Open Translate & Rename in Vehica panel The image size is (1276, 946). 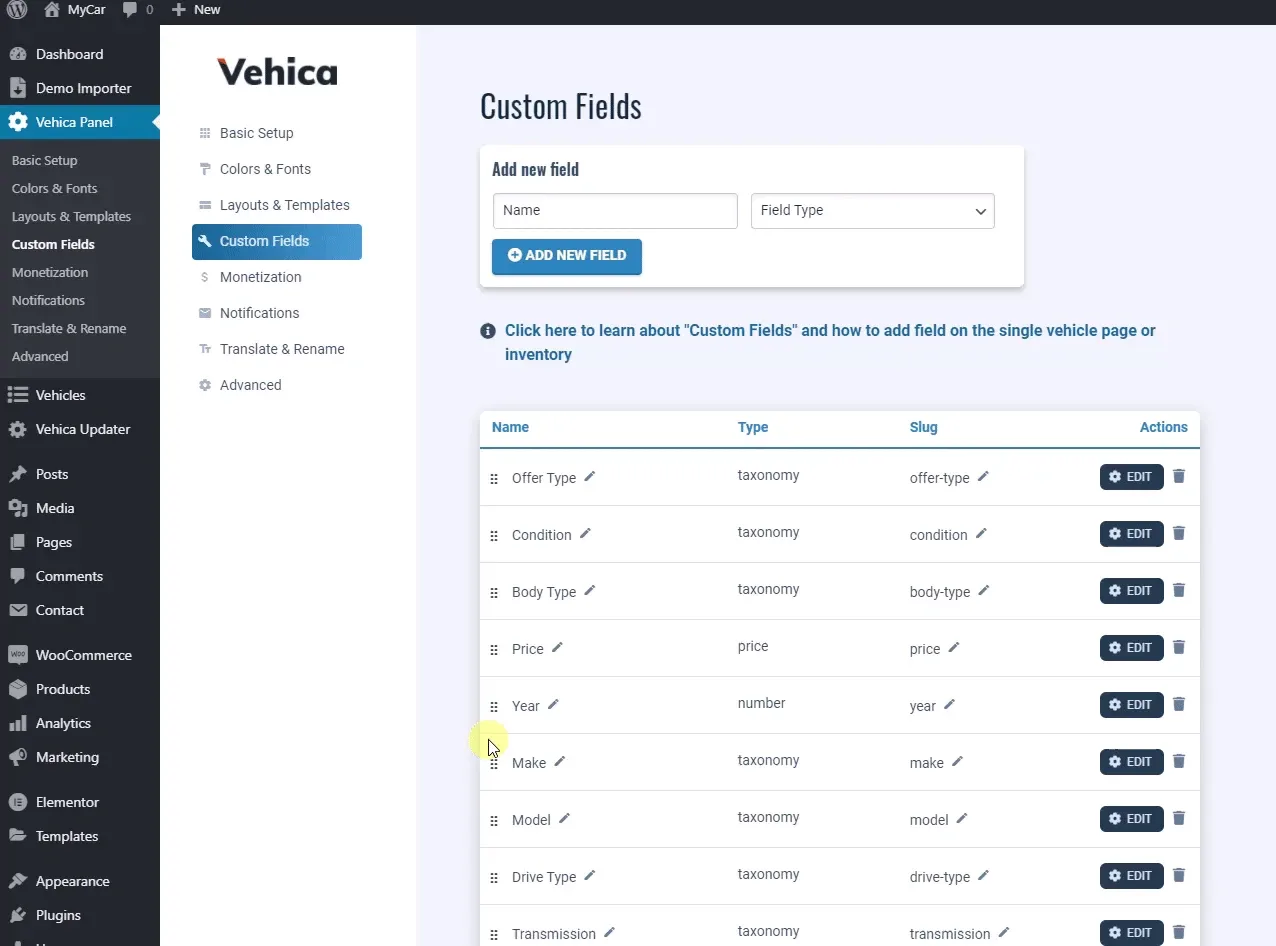[282, 349]
